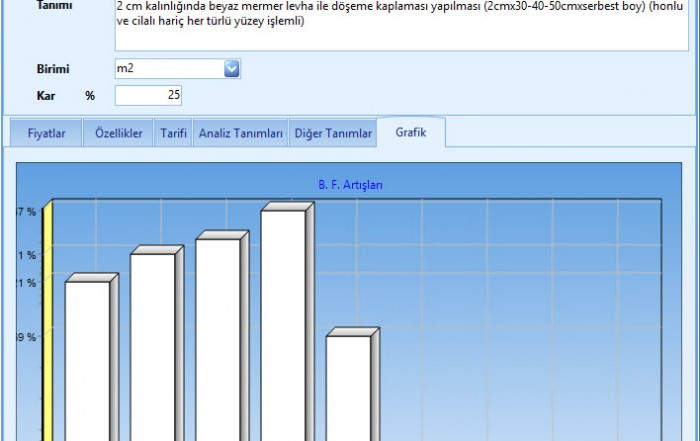
Task: Select the Grafik tab
Action: click(x=411, y=132)
